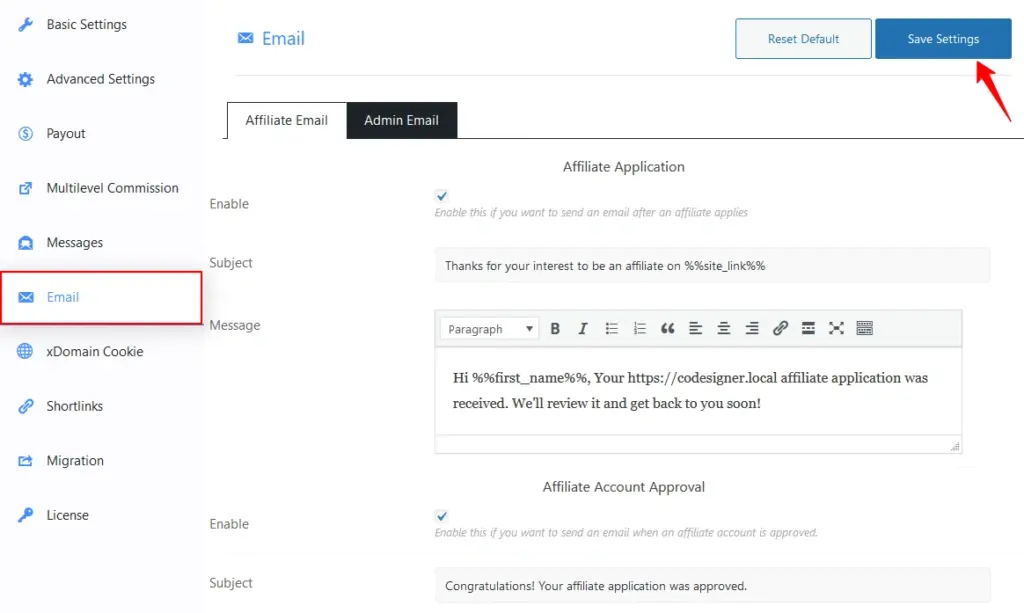
Task: Click the Messages sidebar icon
Action: coord(25,243)
